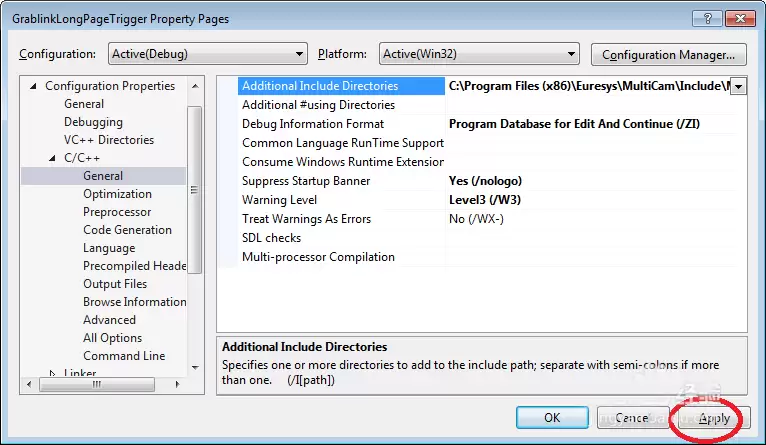The height and width of the screenshot is (445, 766).
Task: Open the Code Generation page
Action: pyautogui.click(x=127, y=230)
